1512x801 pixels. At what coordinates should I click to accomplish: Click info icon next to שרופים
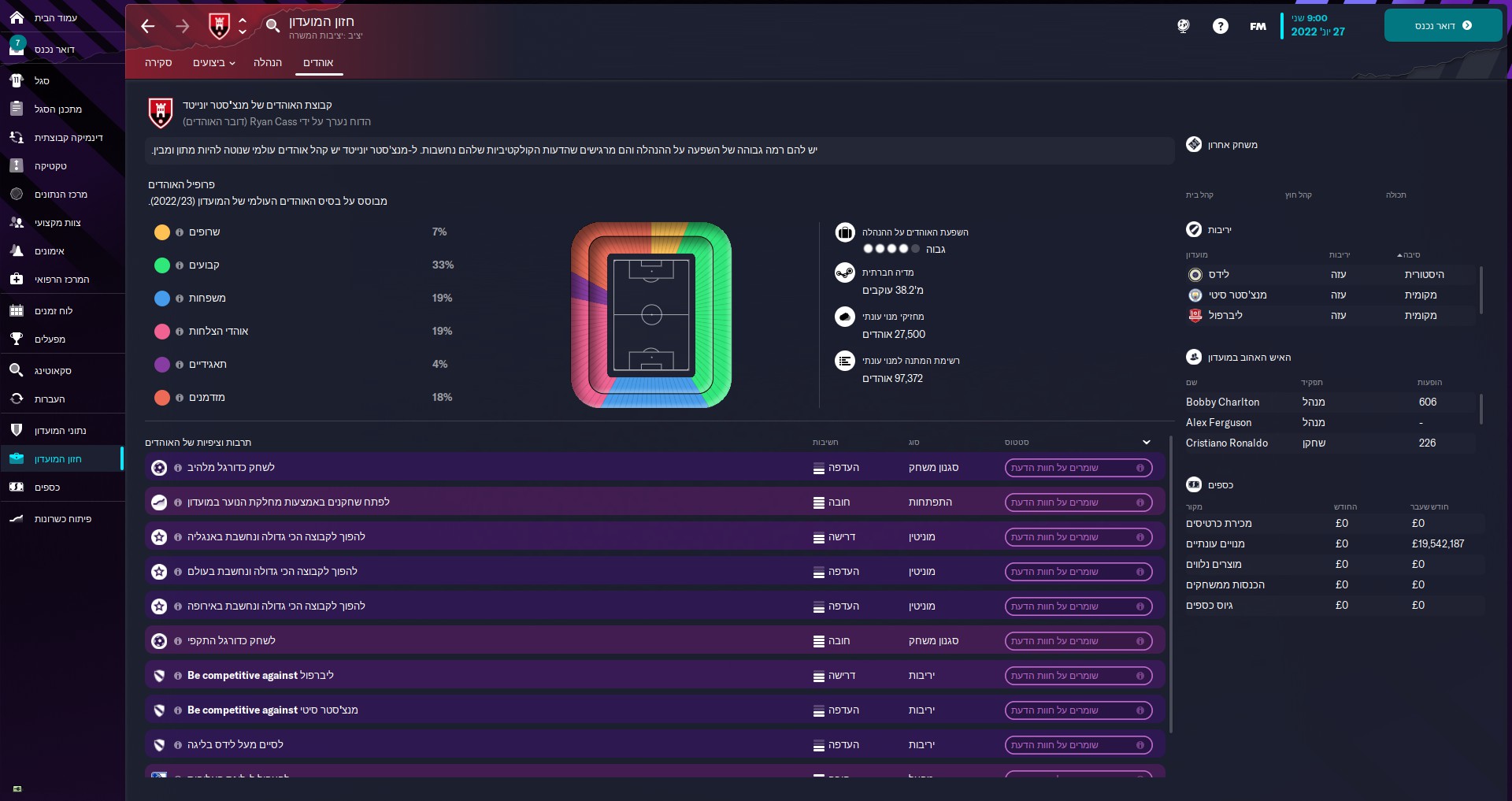180,232
